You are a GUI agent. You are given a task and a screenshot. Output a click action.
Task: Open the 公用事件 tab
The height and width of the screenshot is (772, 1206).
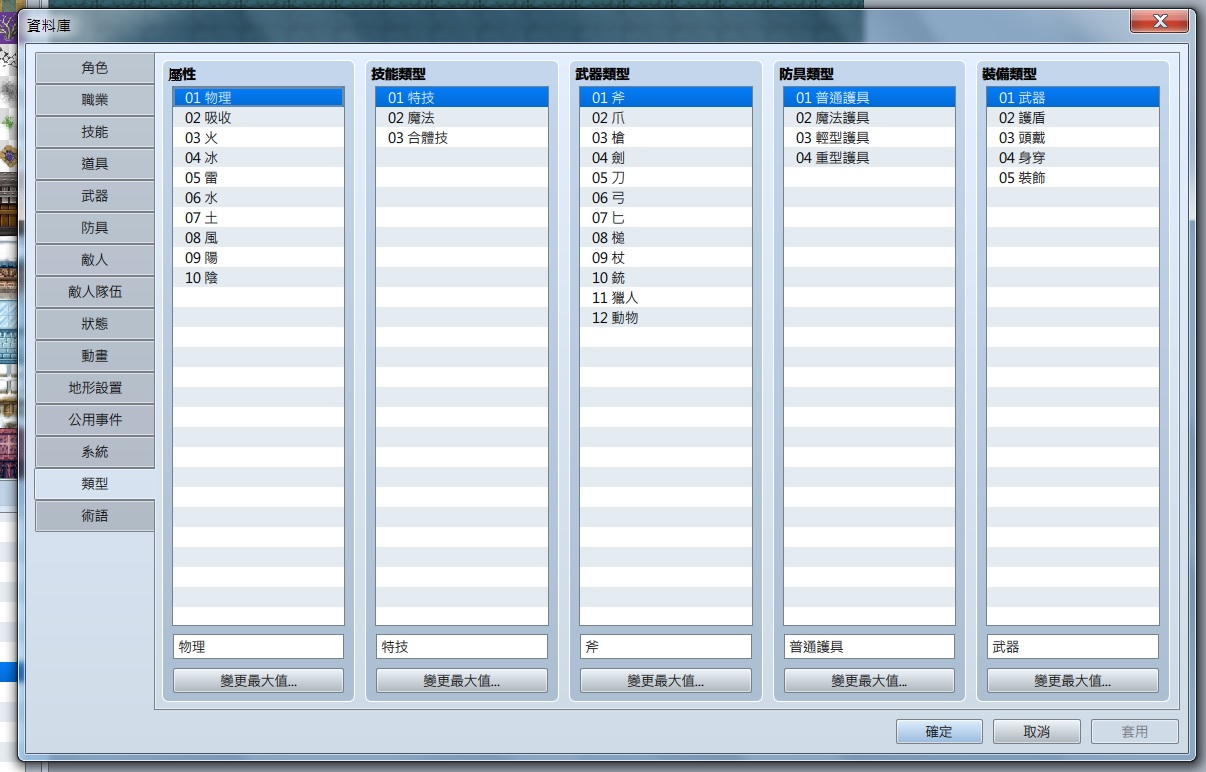click(95, 420)
